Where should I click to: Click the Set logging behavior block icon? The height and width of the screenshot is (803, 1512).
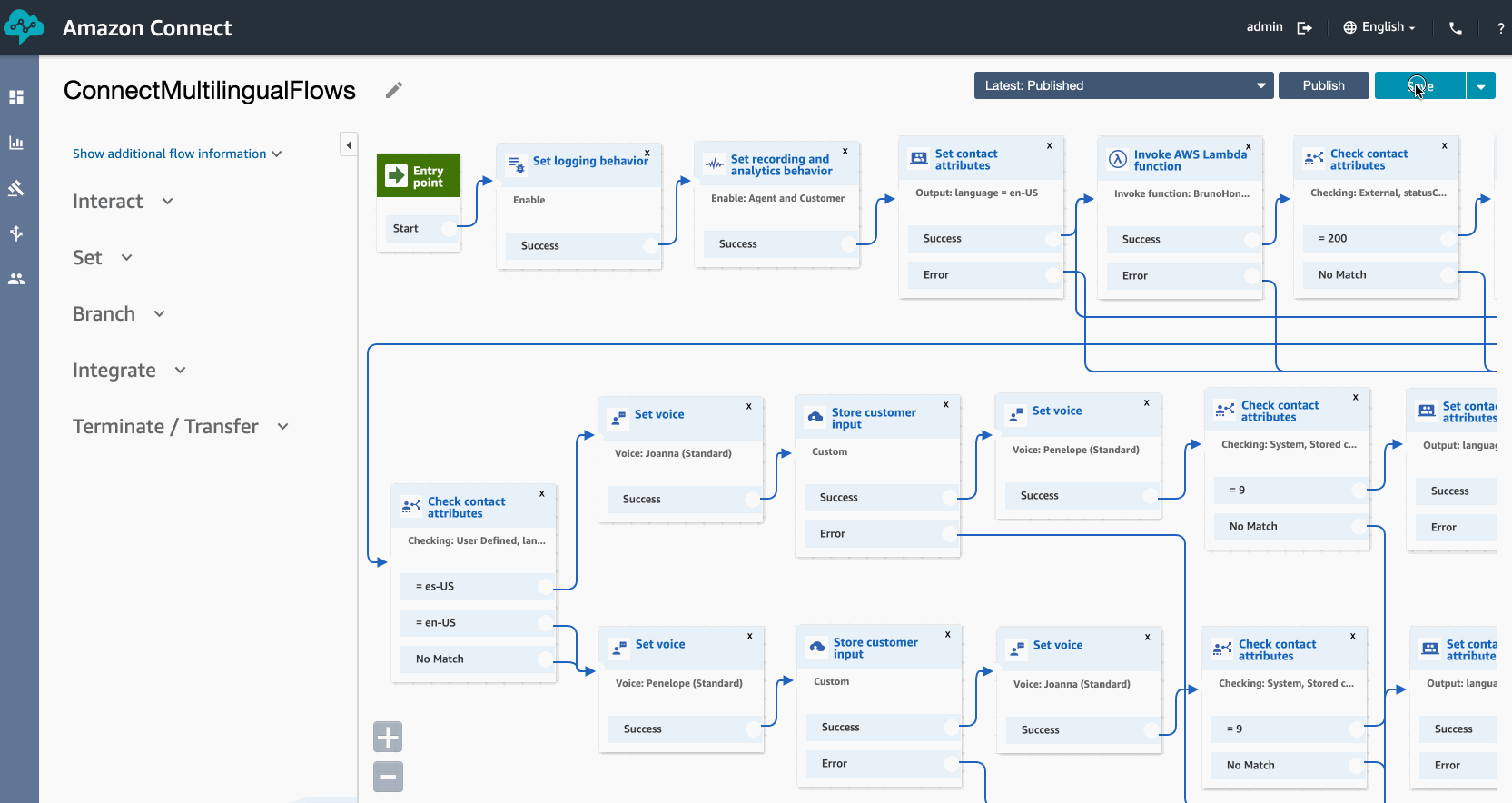pyautogui.click(x=516, y=164)
